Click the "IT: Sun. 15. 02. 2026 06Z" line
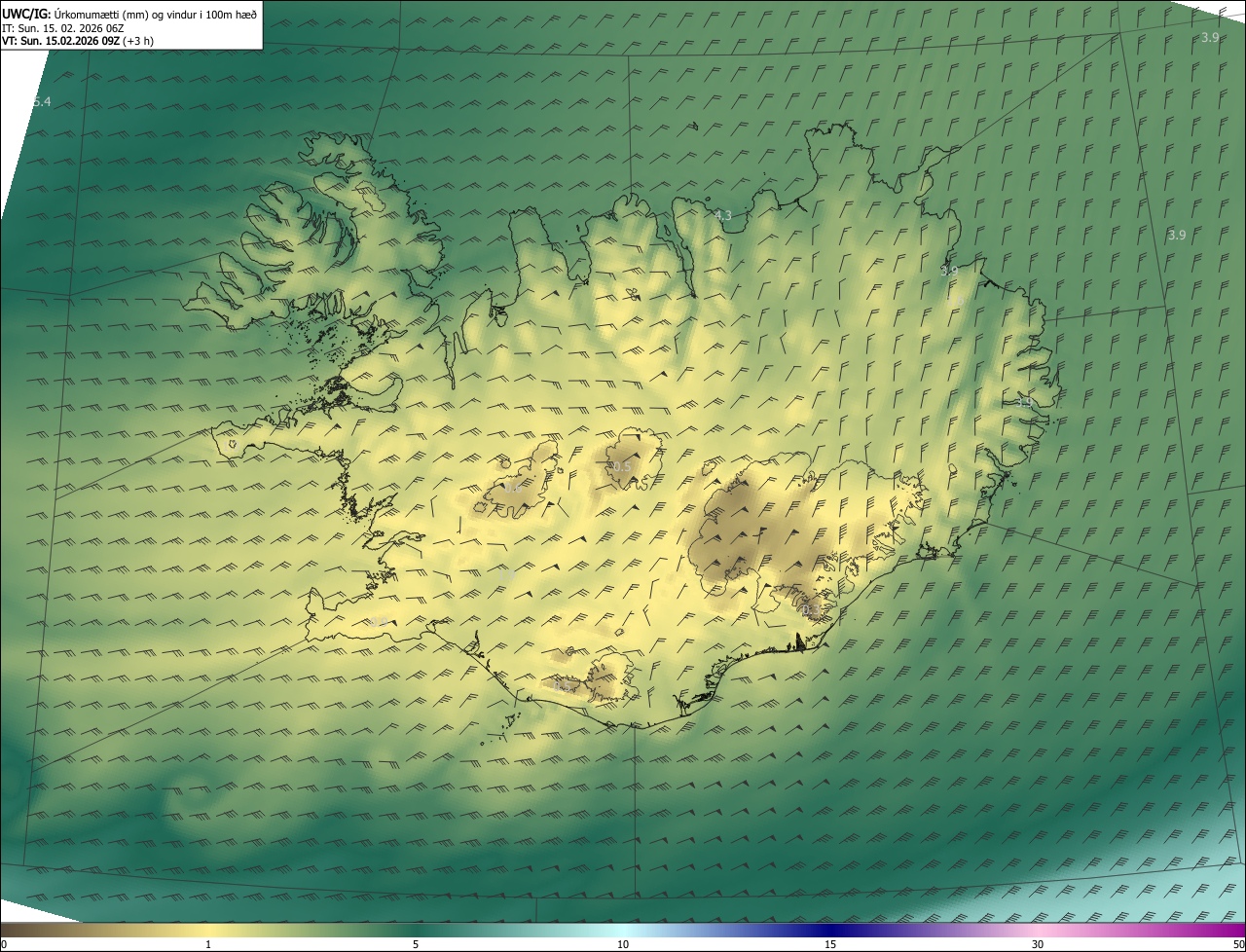Screen dimensions: 1246x952 point(62,27)
